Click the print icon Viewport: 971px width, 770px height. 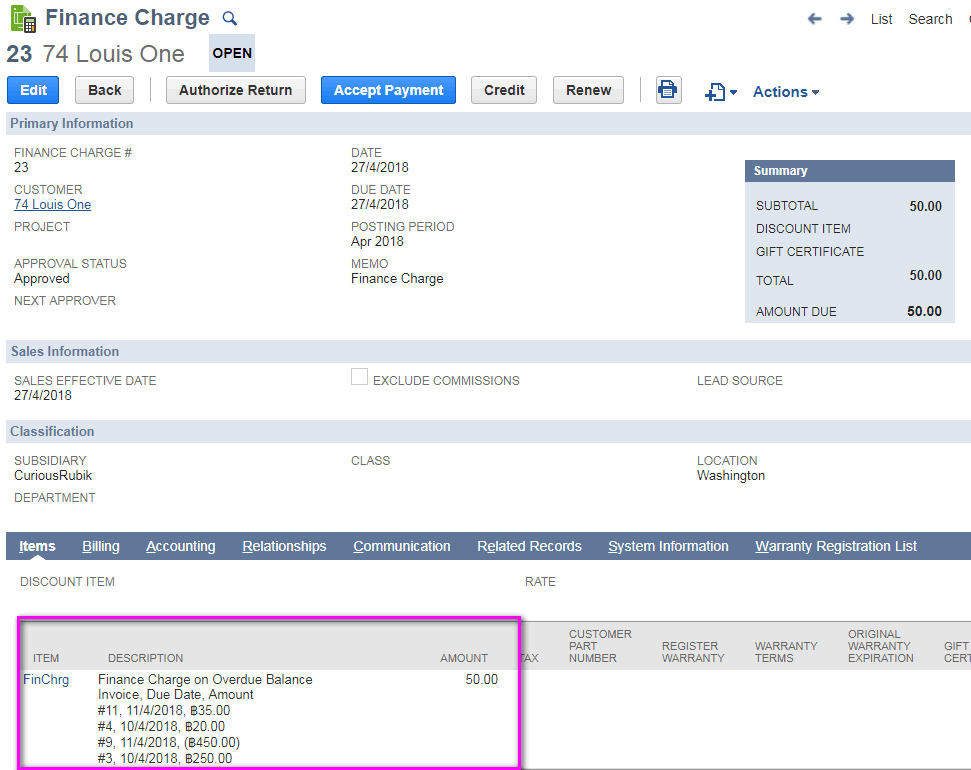click(x=668, y=90)
